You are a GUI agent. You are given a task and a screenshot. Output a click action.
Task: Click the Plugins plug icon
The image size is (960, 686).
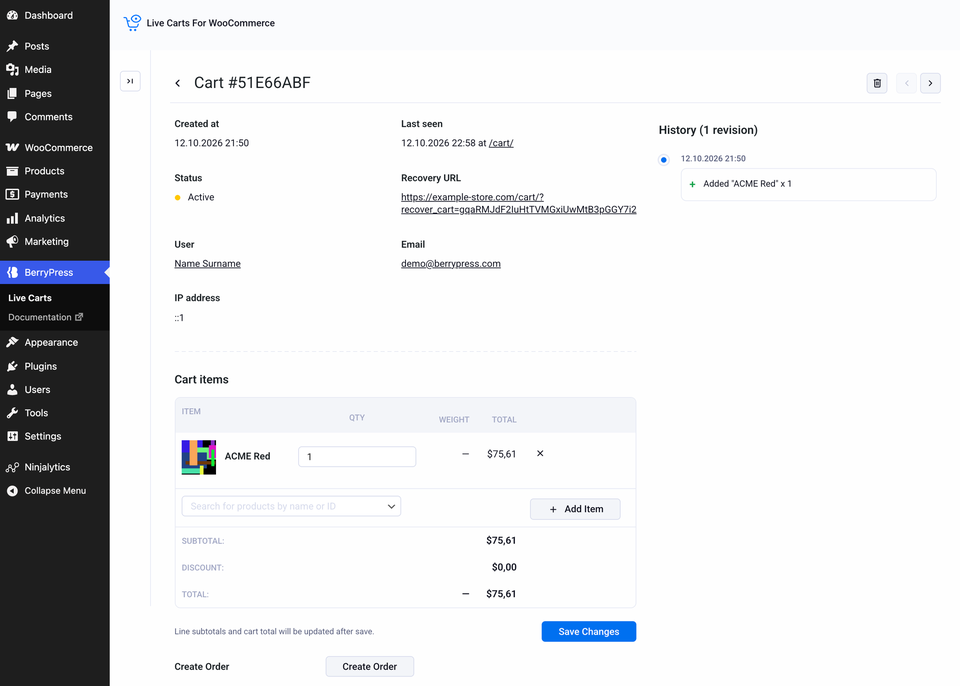(12, 366)
